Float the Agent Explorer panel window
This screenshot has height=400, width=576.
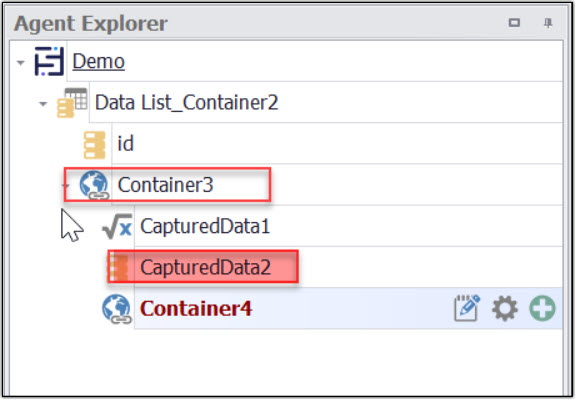[514, 23]
